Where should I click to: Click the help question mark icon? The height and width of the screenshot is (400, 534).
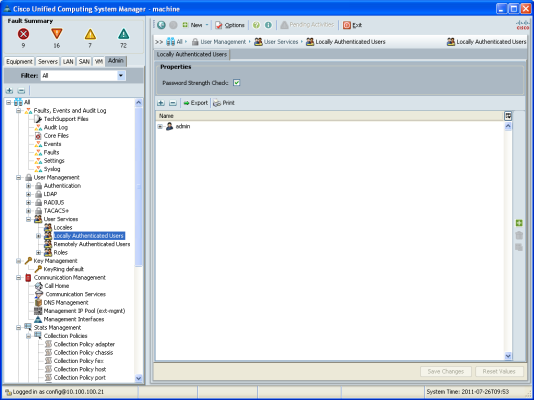pos(256,25)
